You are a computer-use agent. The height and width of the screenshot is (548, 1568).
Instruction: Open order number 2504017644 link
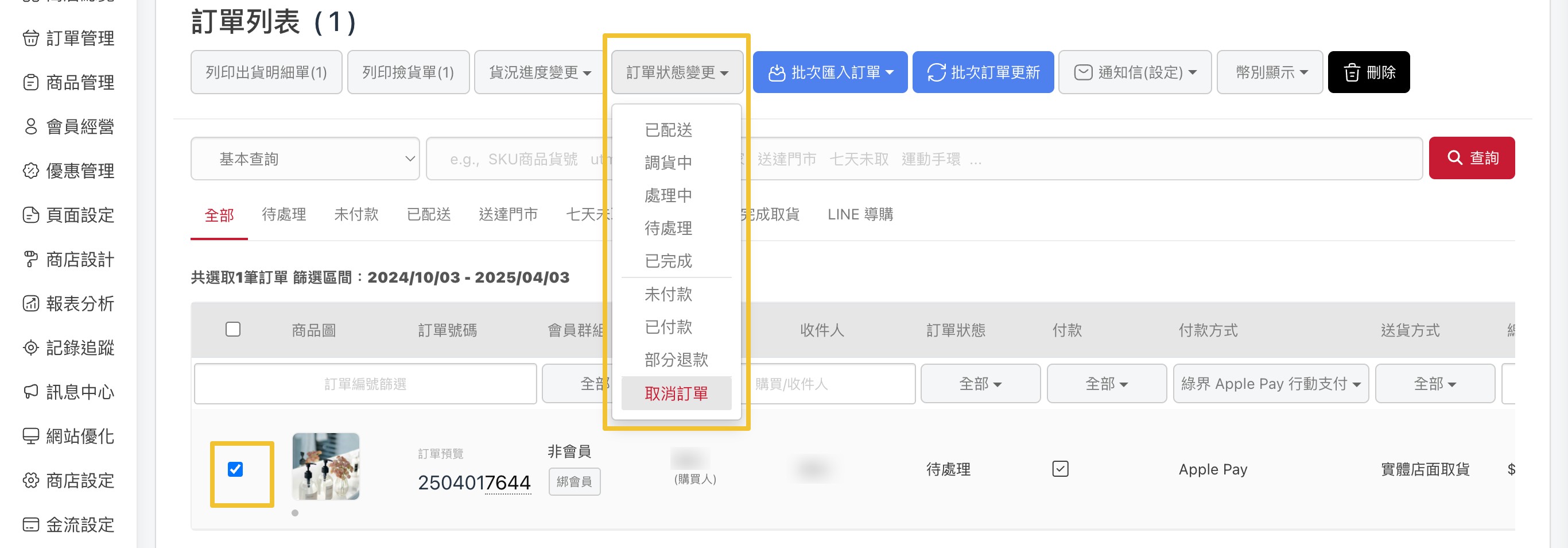point(474,483)
